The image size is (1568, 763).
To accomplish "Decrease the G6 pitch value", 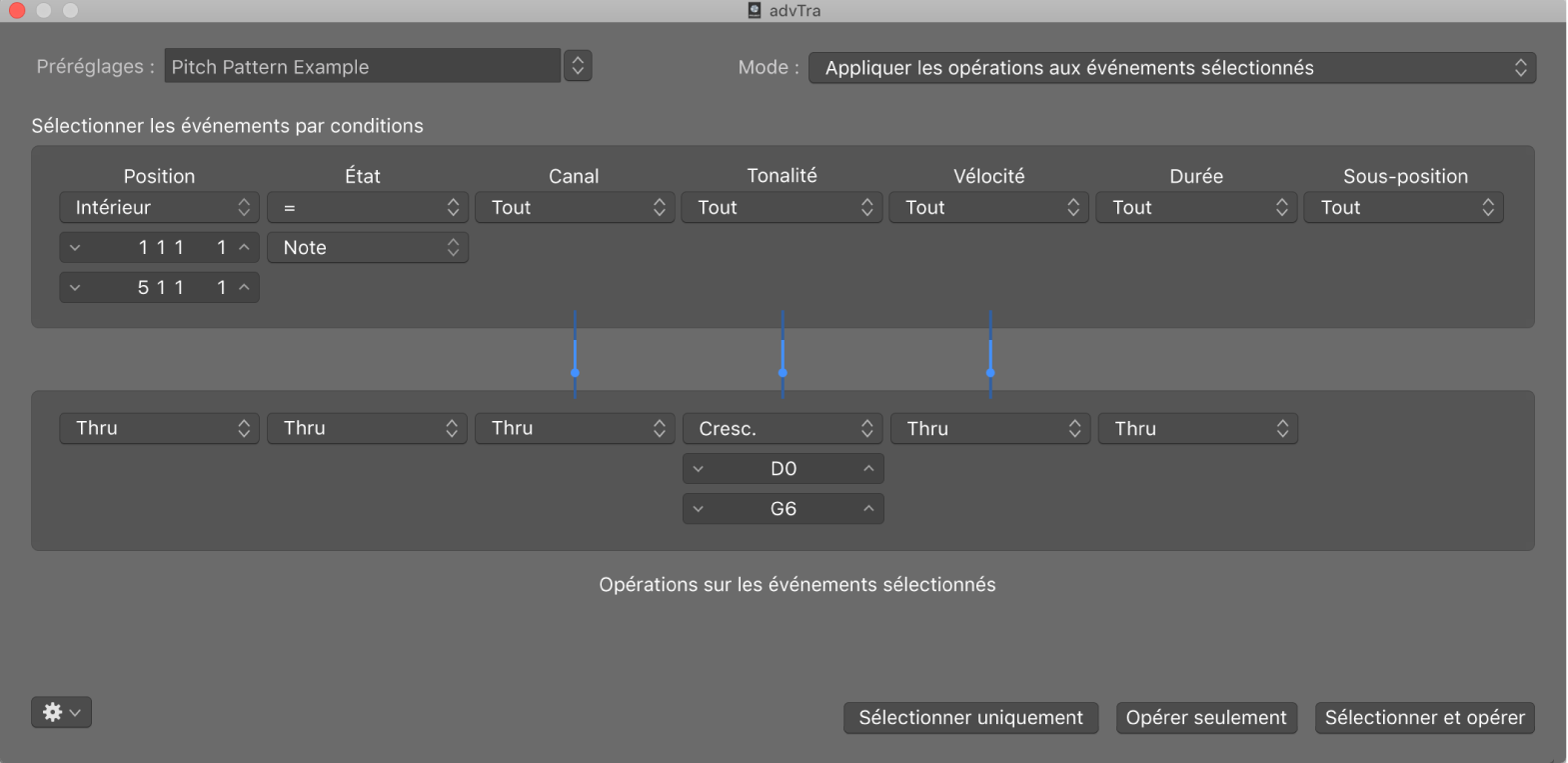I will [699, 508].
